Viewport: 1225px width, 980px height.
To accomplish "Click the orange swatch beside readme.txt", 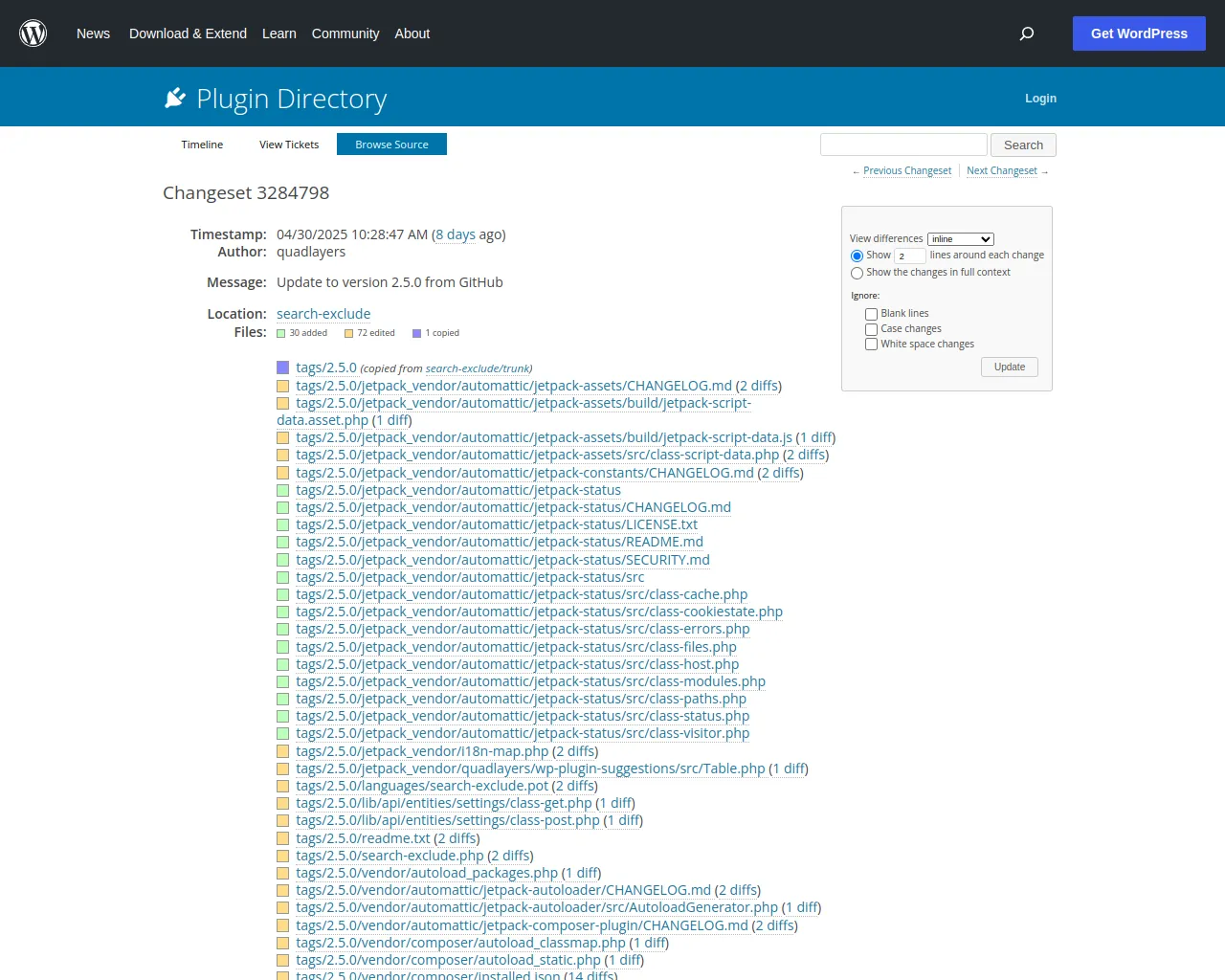I will (282, 839).
